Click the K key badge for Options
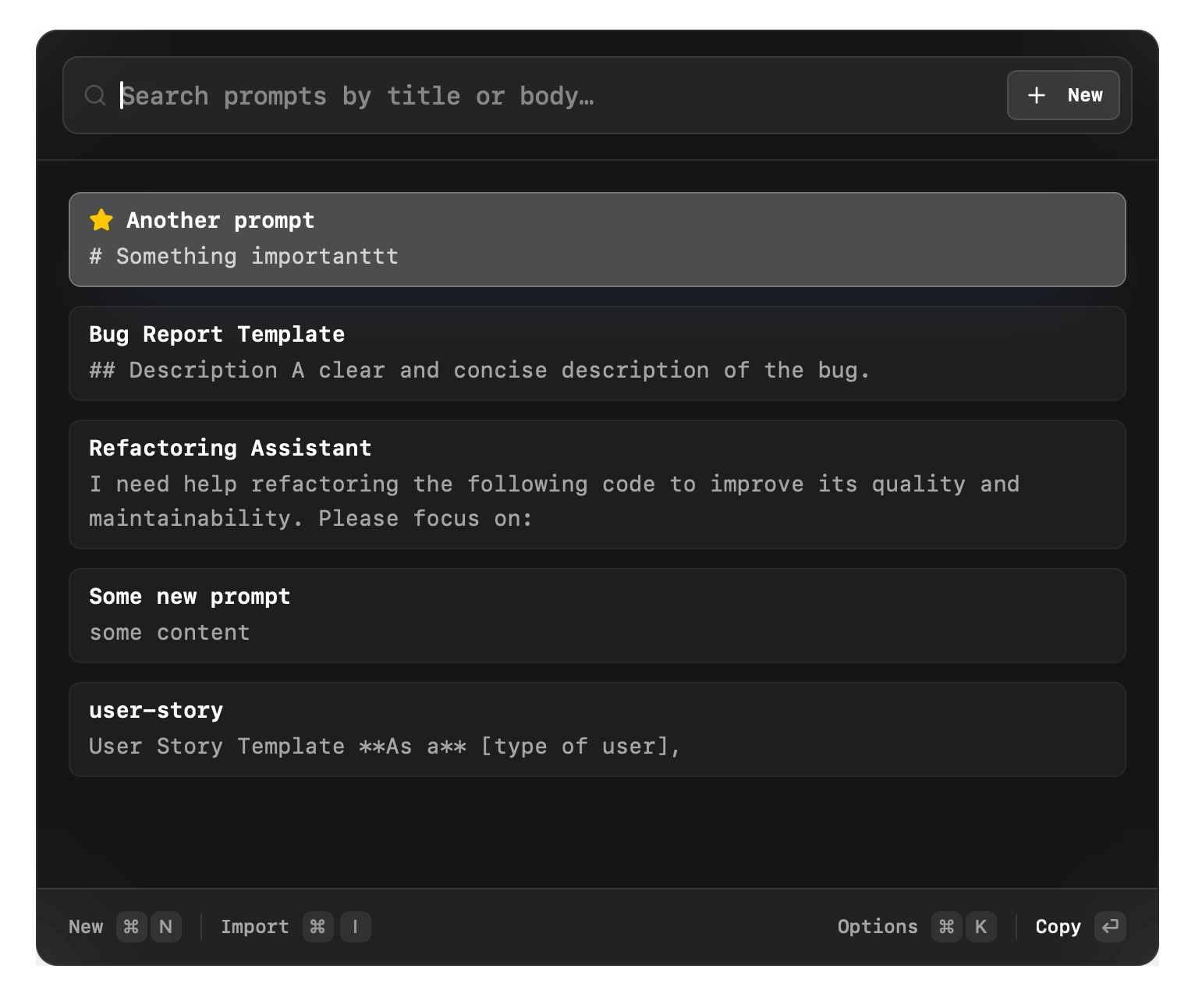This screenshot has height=1008, width=1195. click(980, 927)
